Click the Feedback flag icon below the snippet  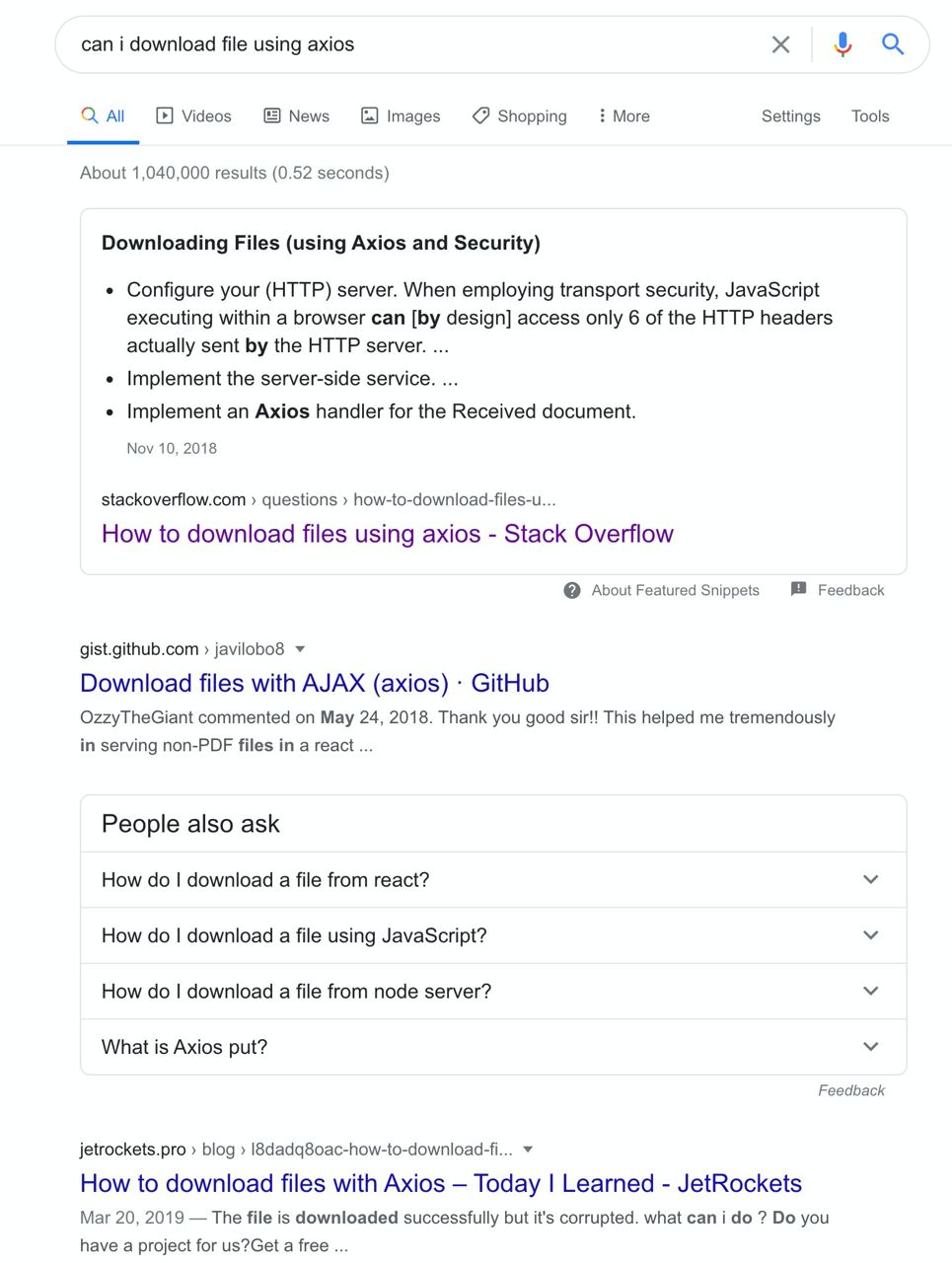click(799, 589)
